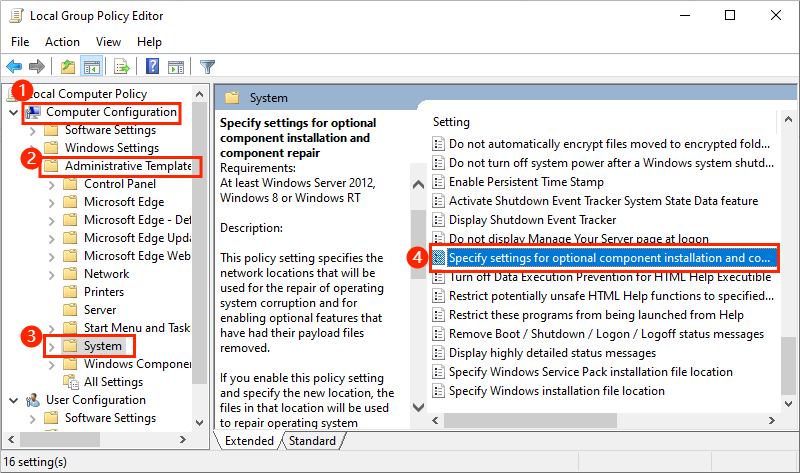Click settings list vertical scrollbar up arrow
The width and height of the screenshot is (800, 473).
788,119
